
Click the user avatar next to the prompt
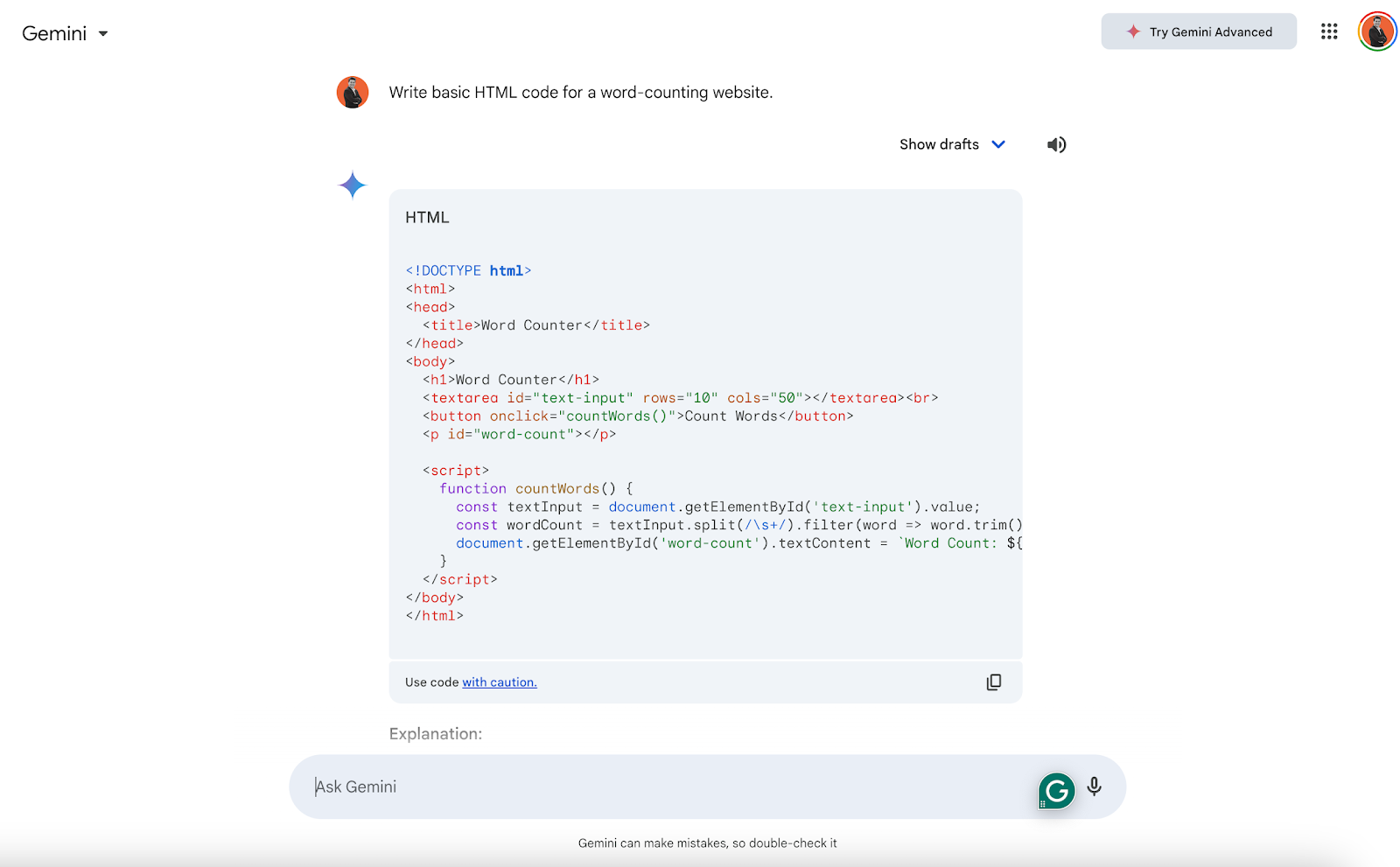(353, 91)
